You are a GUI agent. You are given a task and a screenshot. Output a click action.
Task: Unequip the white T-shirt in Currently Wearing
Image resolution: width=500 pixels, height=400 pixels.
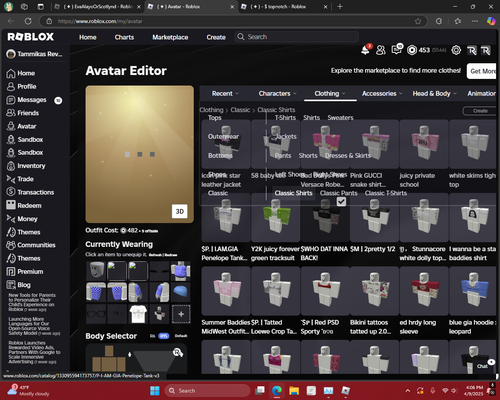(x=139, y=314)
